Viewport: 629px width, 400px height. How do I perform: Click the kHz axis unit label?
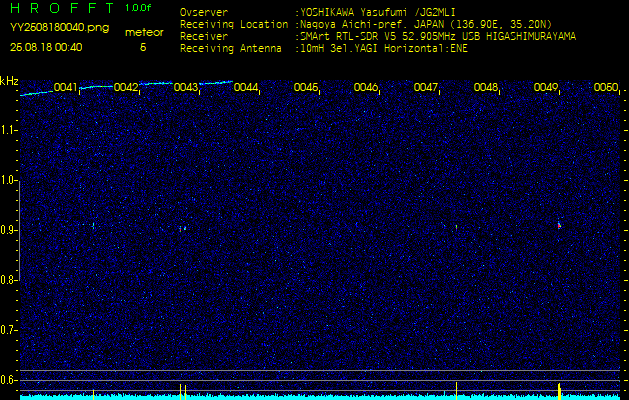click(9, 81)
